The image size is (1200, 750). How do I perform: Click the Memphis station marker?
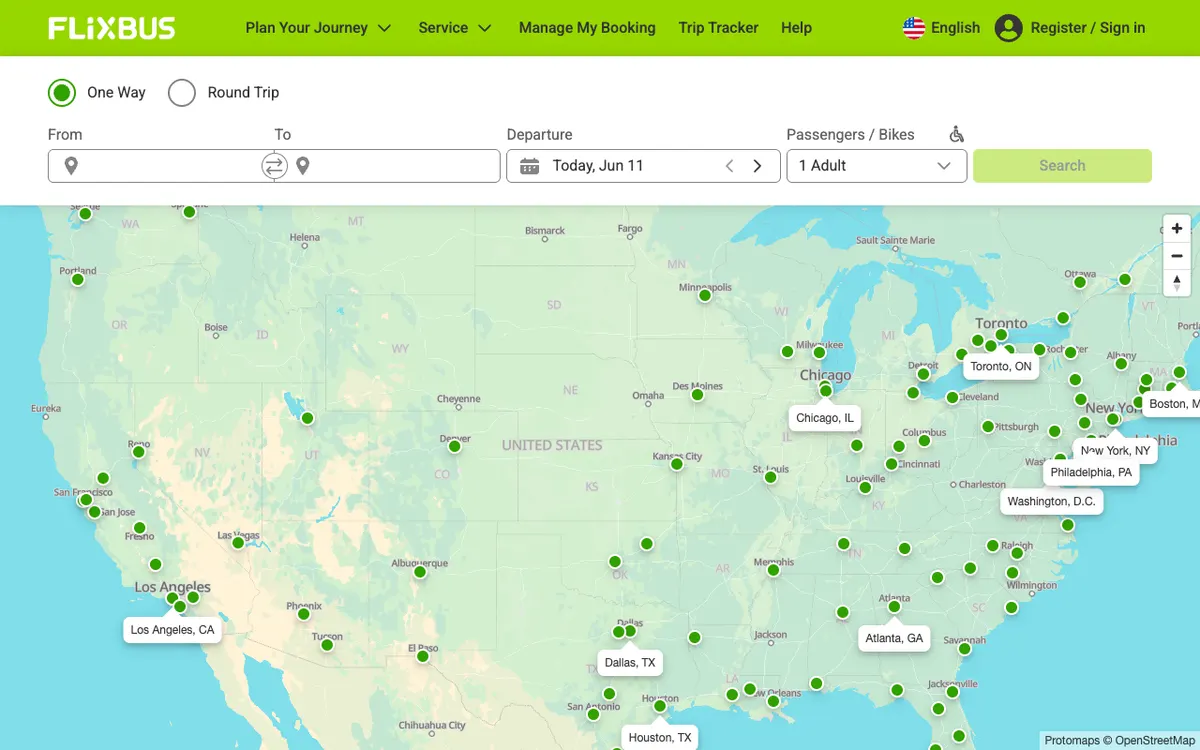[773, 570]
